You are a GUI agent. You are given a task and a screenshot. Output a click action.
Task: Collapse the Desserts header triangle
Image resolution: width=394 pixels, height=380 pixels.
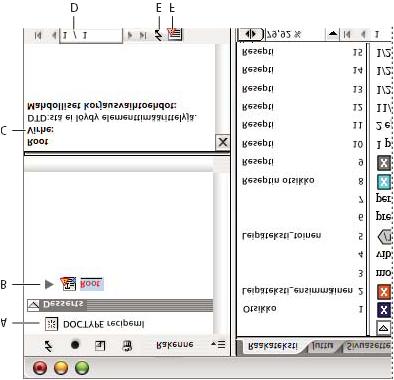click(33, 304)
